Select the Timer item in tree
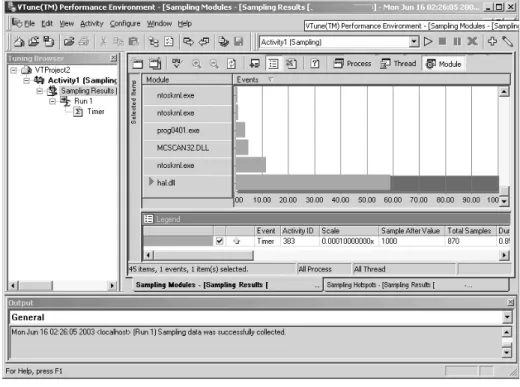Screen dimensions: 520x387 pos(96,111)
